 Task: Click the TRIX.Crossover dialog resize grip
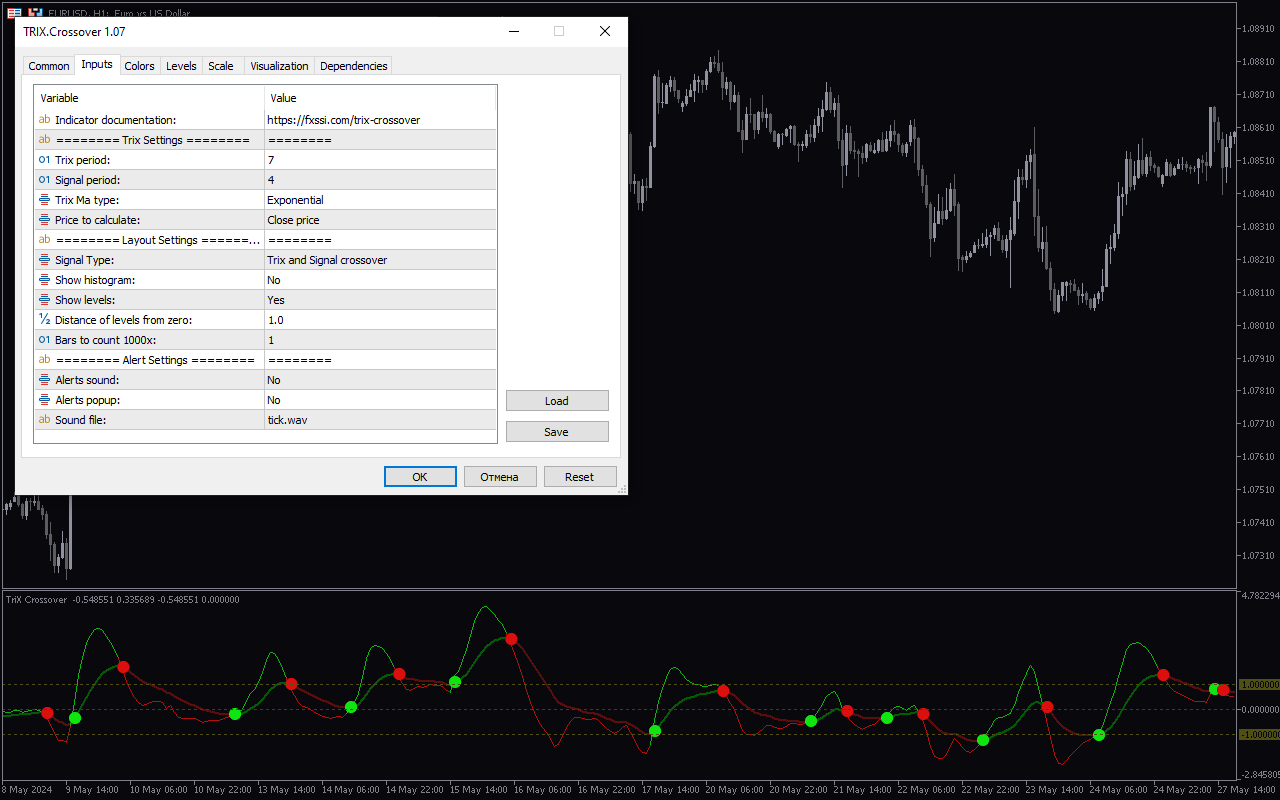tap(622, 489)
